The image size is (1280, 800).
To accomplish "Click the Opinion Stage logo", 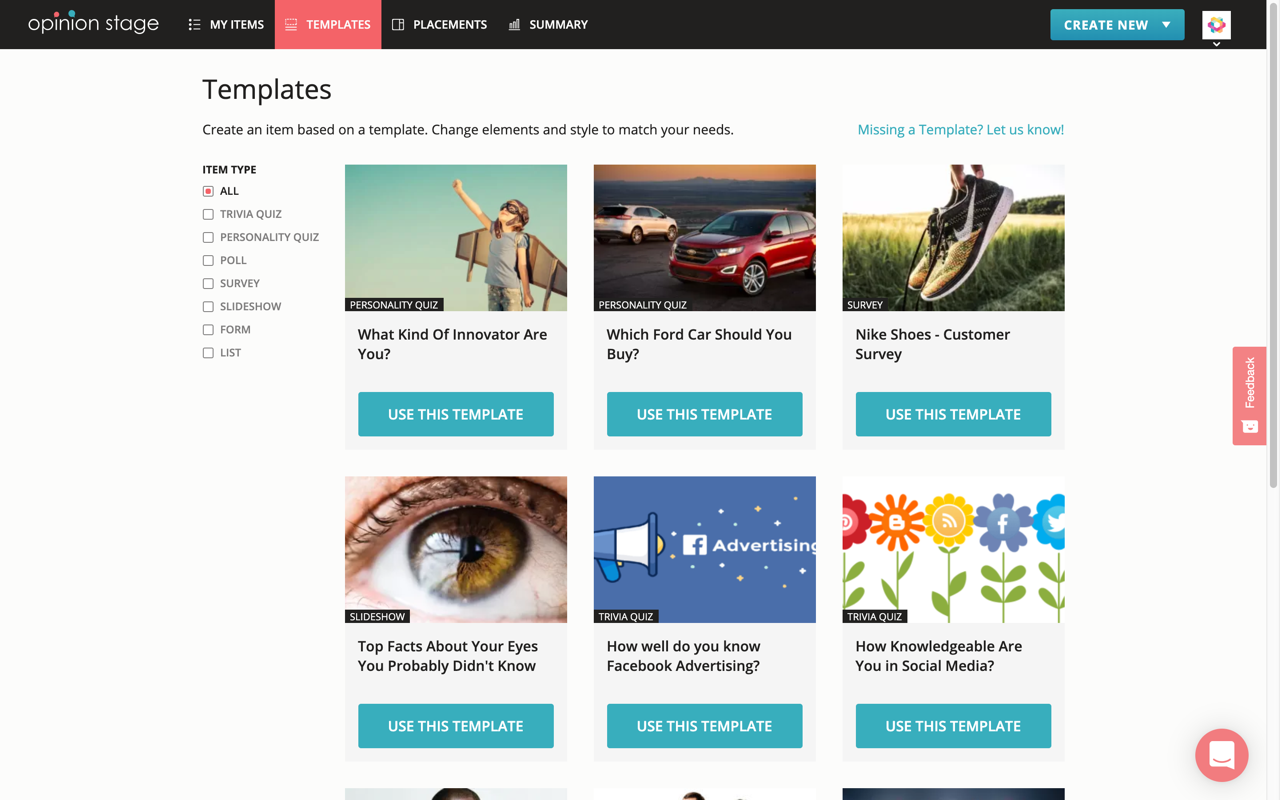I will [93, 22].
